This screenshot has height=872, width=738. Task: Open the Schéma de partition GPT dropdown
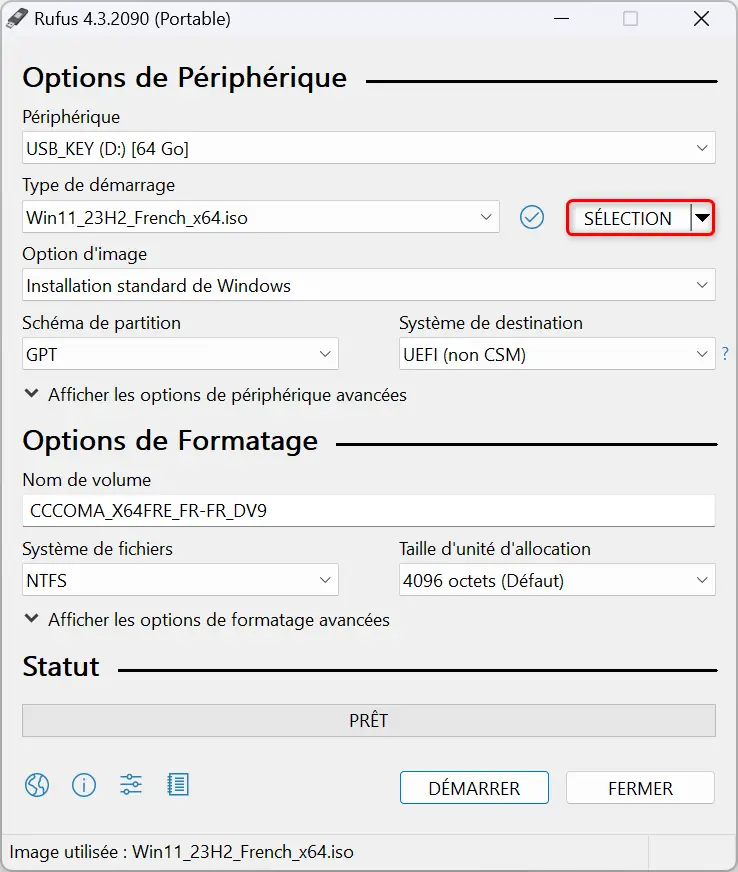[180, 354]
